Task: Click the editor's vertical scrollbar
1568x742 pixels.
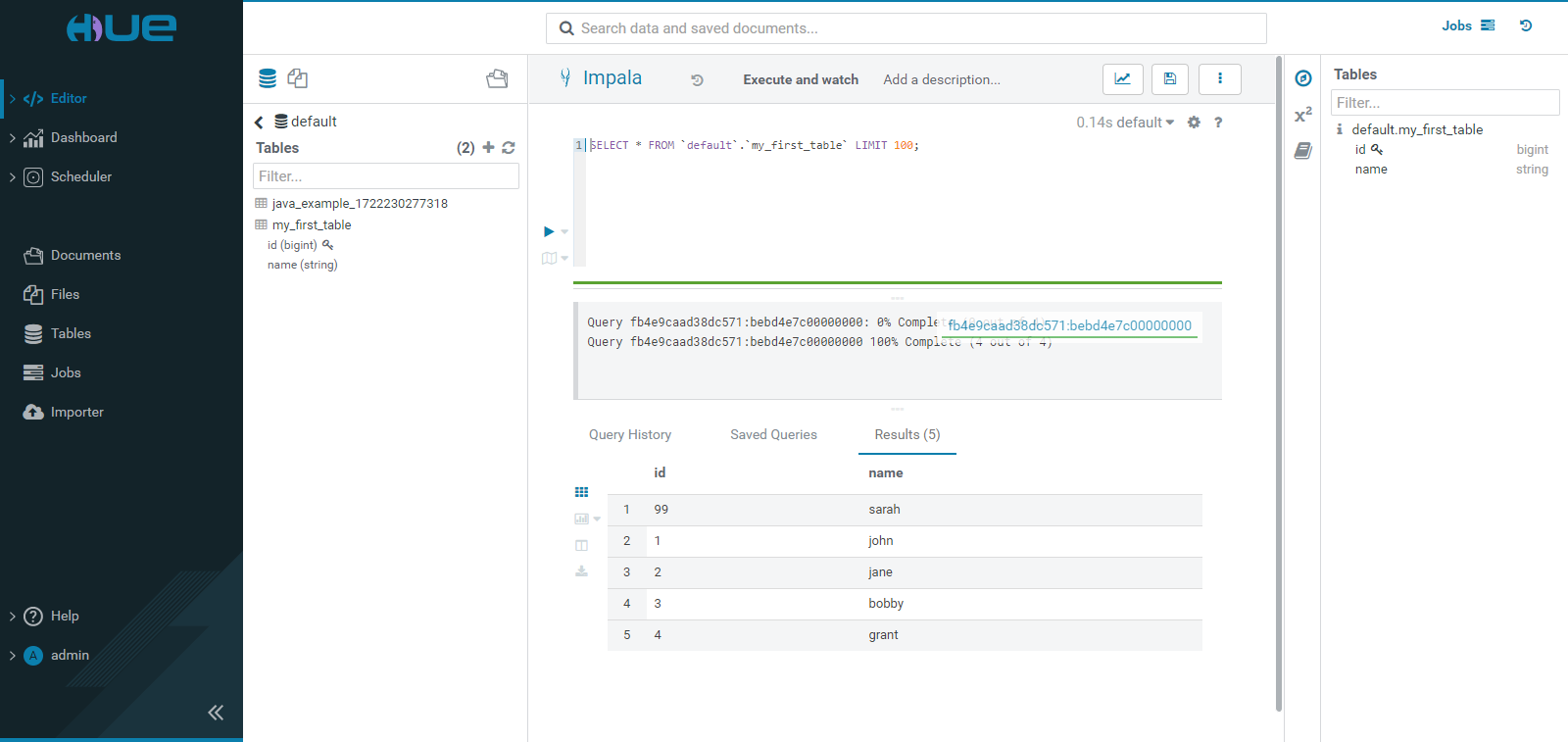Action: coord(1278,382)
